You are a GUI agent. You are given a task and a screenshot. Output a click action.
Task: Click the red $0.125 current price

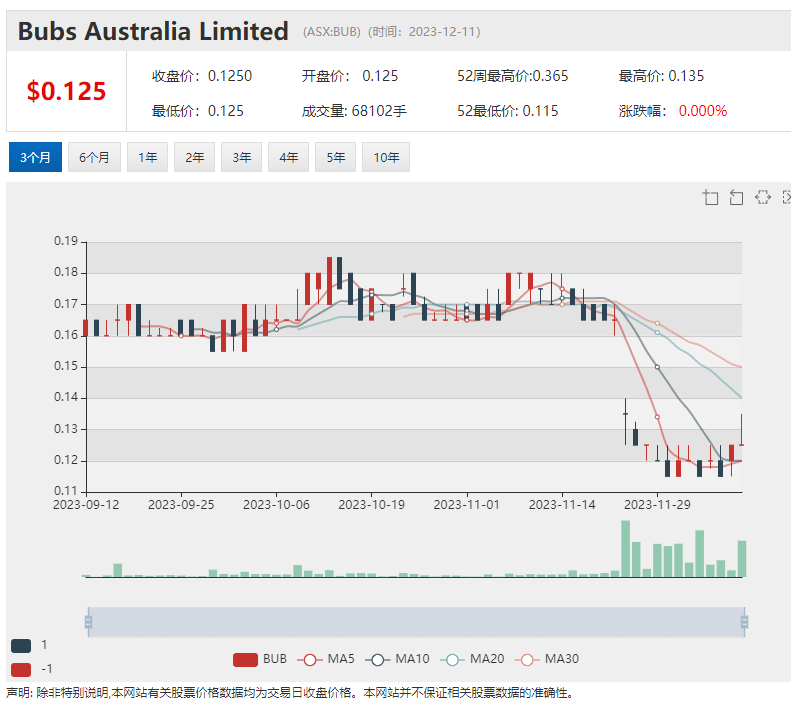(x=66, y=91)
